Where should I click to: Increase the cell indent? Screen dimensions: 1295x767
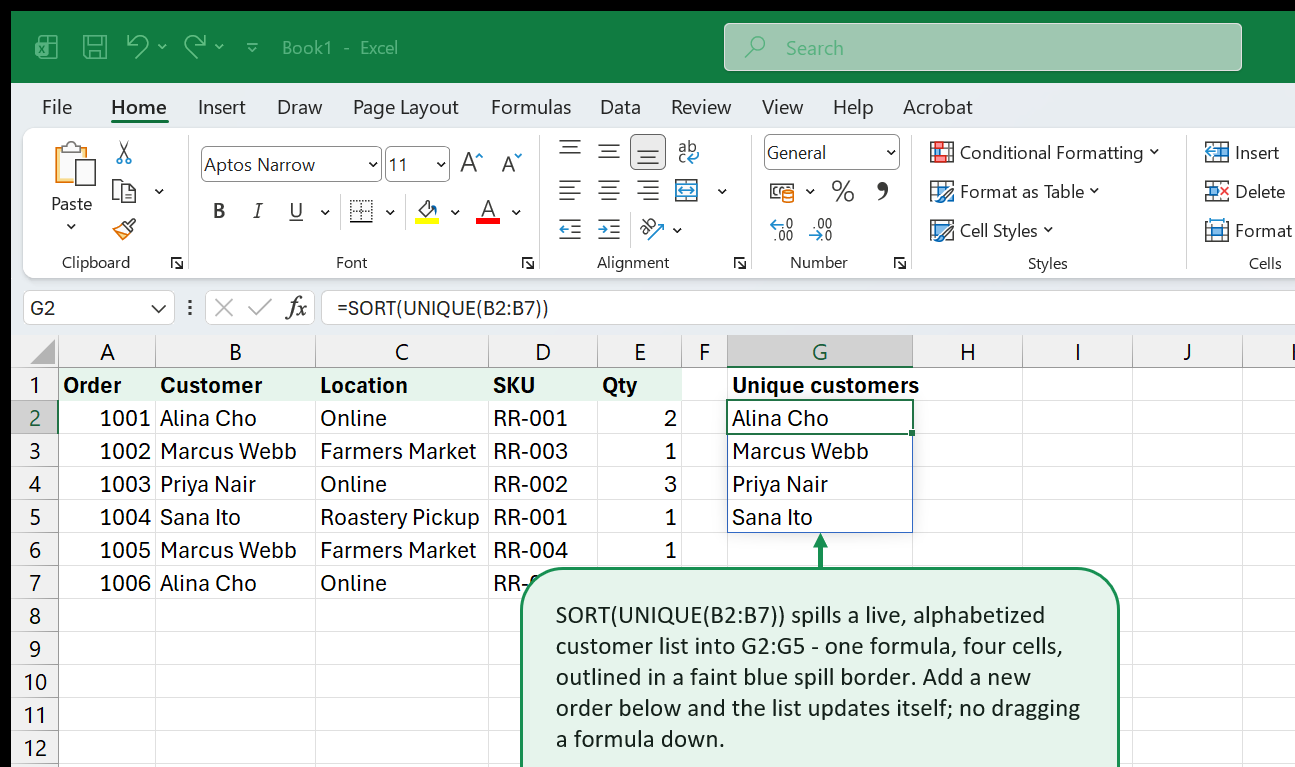(609, 229)
